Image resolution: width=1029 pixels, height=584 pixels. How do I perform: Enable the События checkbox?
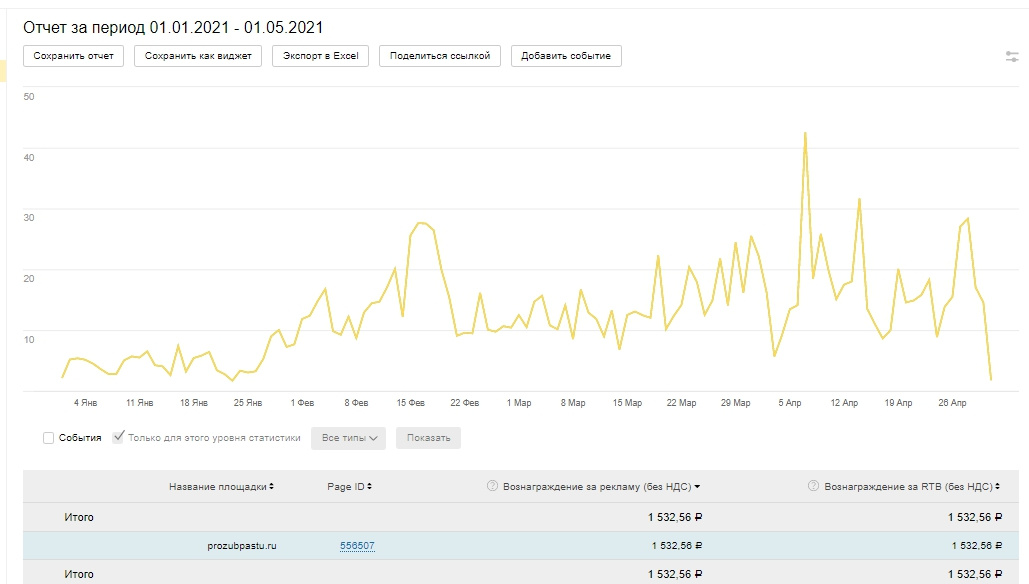(x=49, y=438)
